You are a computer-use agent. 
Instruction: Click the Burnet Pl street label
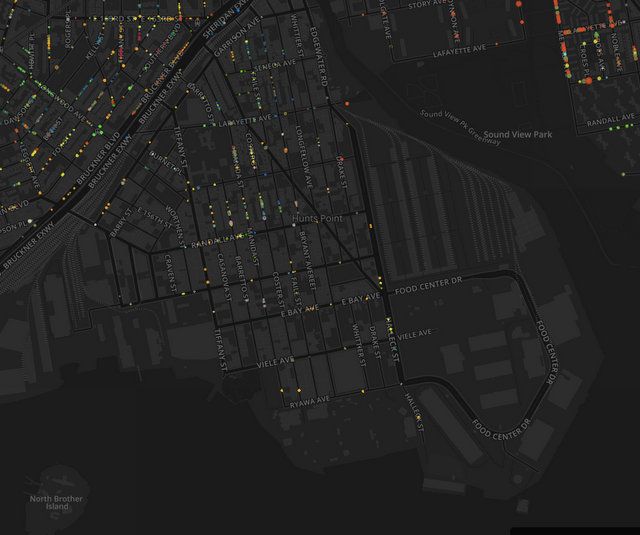(x=165, y=160)
